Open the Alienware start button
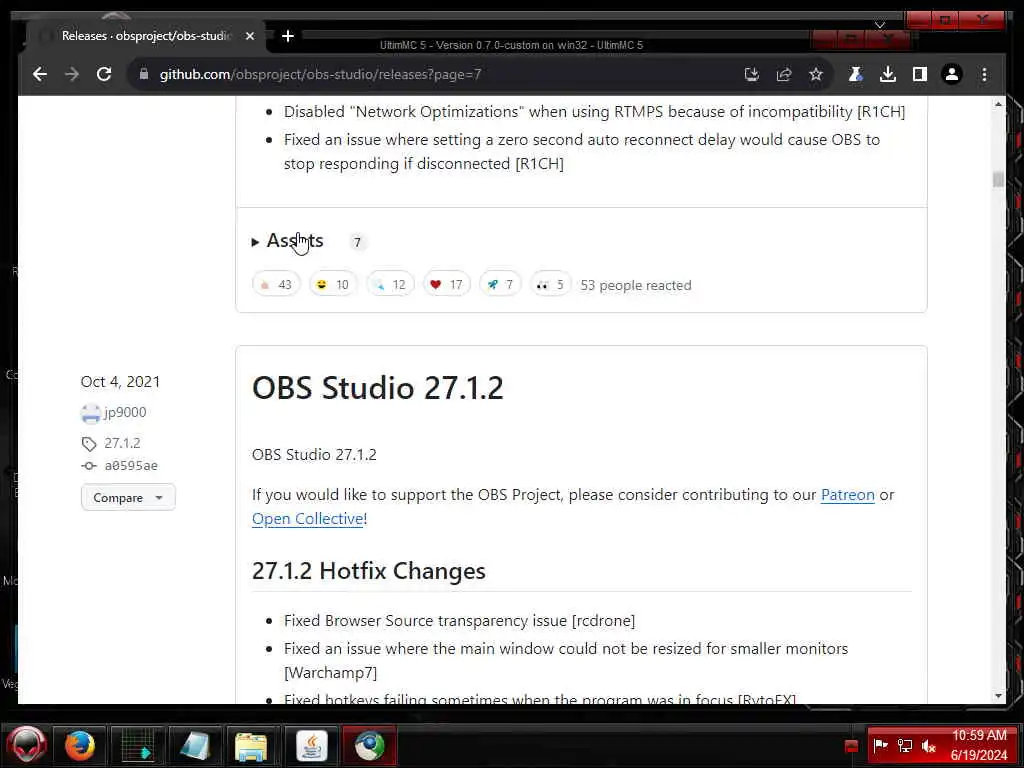 [26, 745]
